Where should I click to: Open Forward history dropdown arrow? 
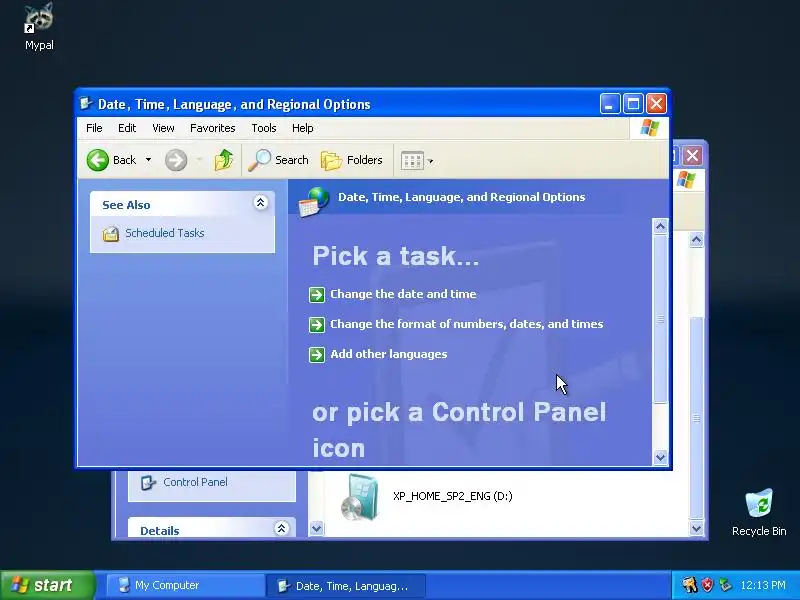point(199,160)
